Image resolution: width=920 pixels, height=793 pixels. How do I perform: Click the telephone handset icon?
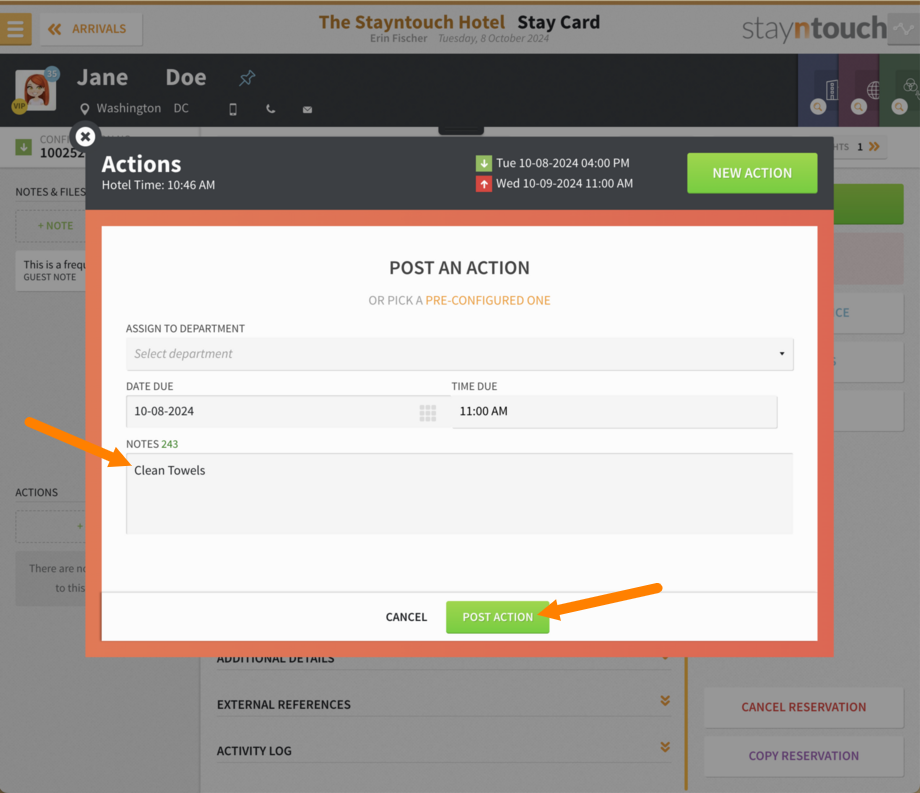tap(270, 109)
